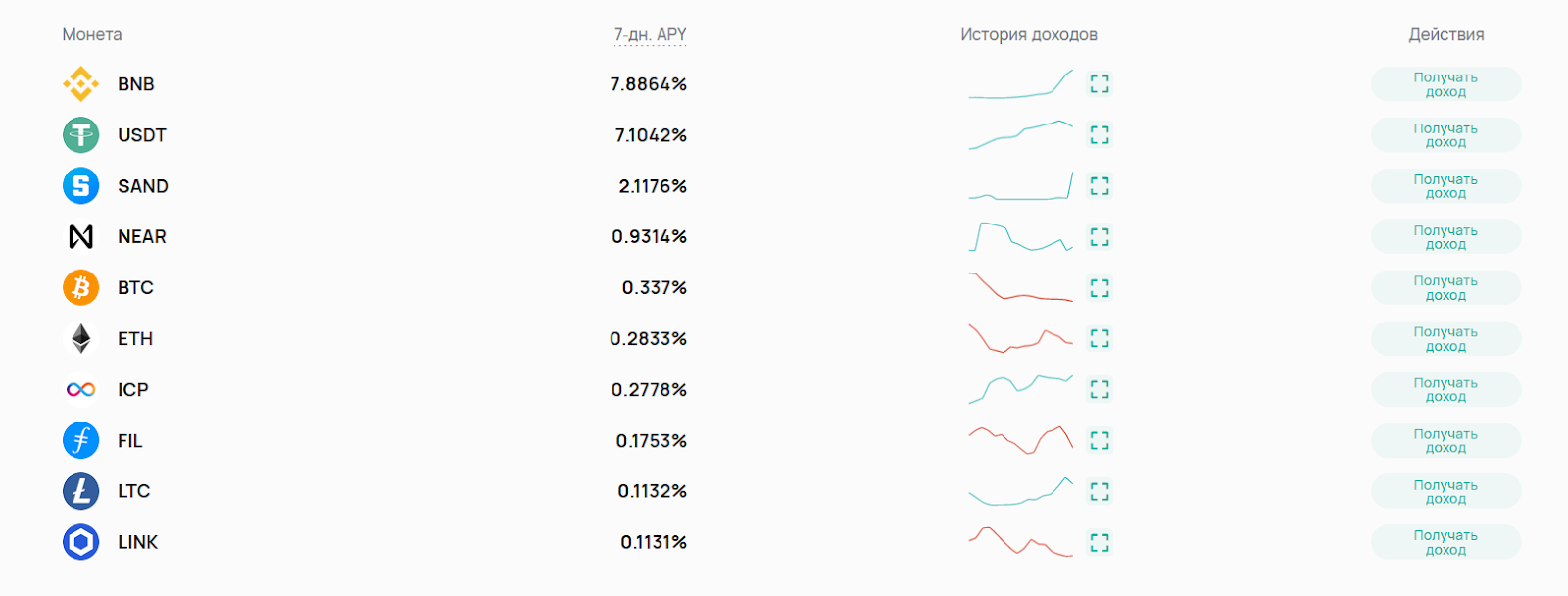Screen dimensions: 1568x596
Task: Expand the BTC income history chart
Action: pyautogui.click(x=1100, y=287)
